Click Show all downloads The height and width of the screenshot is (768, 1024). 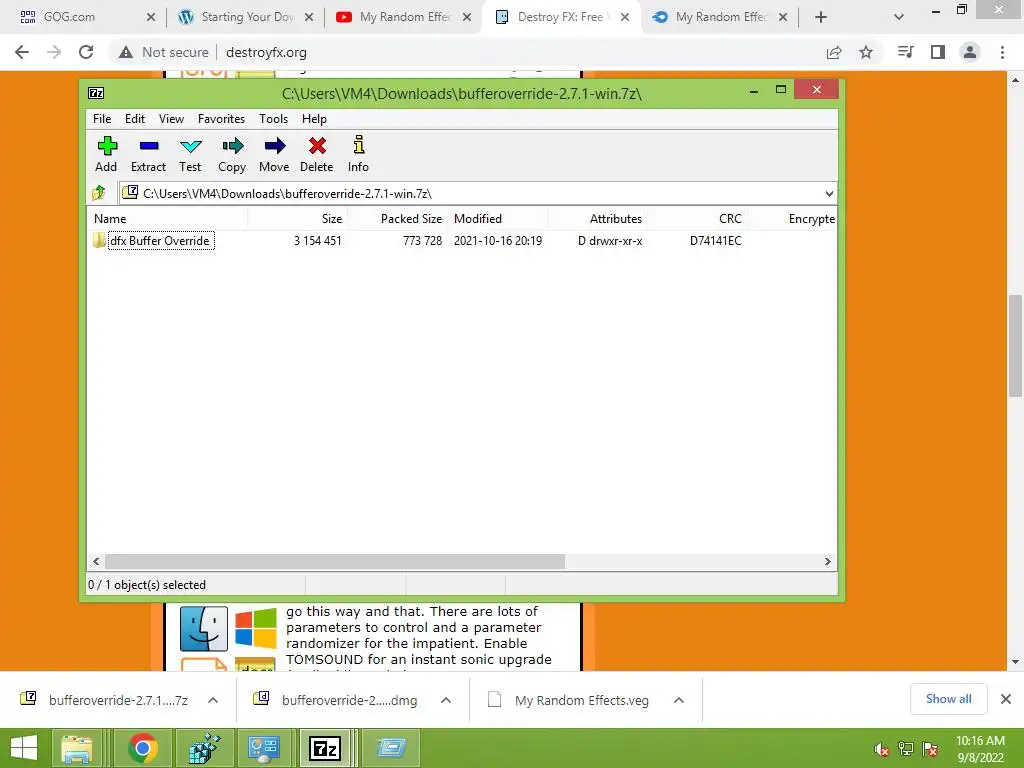point(948,699)
